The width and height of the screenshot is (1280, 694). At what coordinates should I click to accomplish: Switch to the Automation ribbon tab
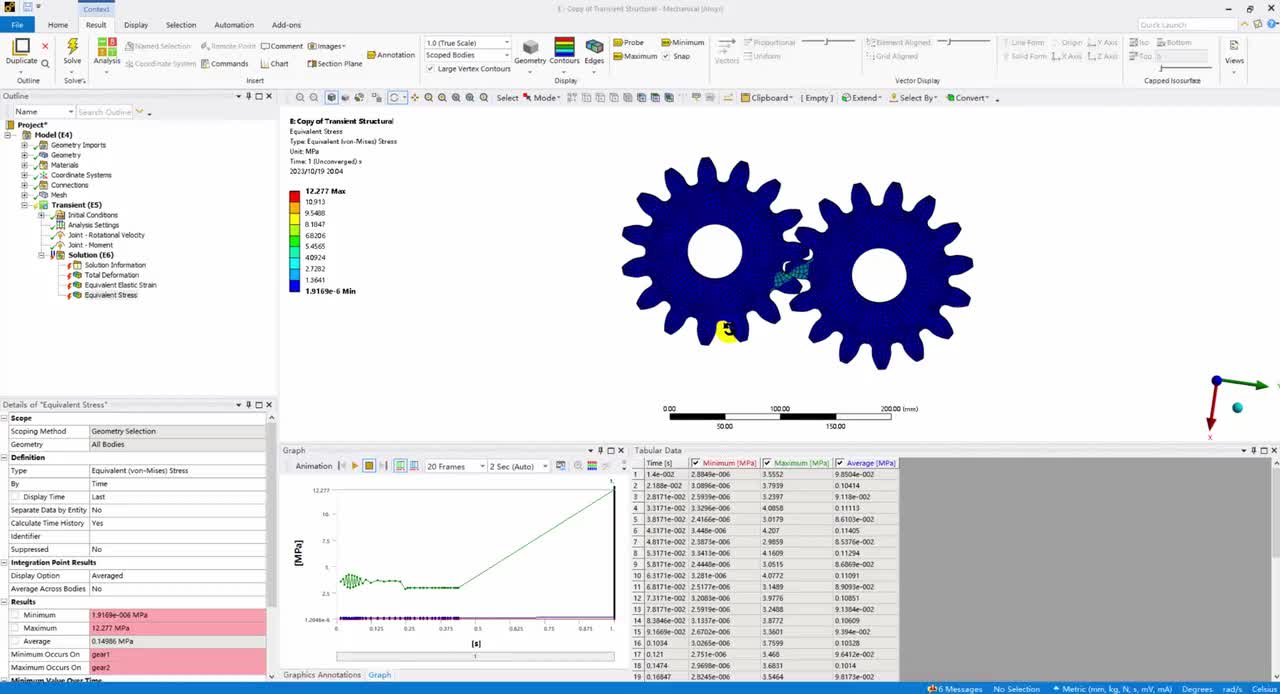point(234,25)
